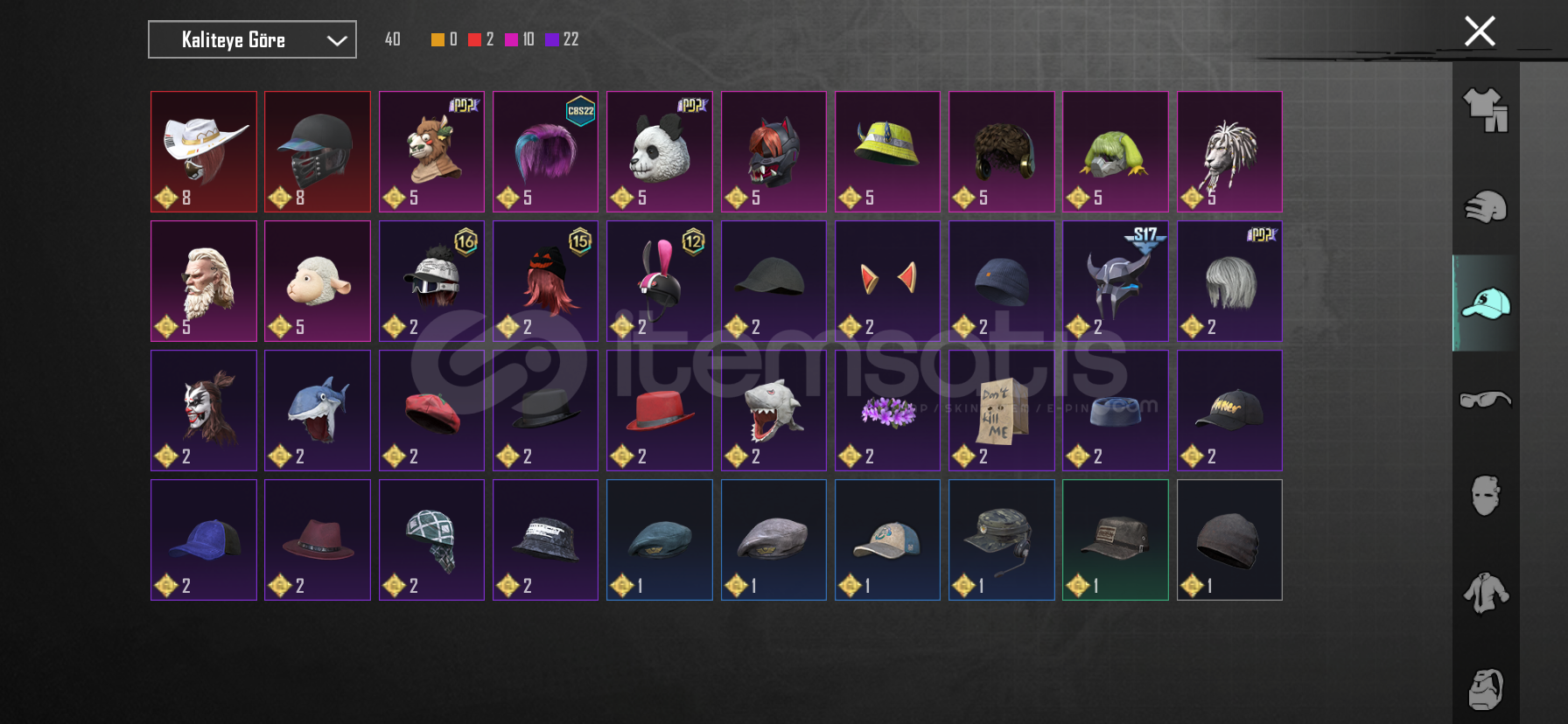Select the Don't Kill Me paper bag
This screenshot has width=1568, height=724.
(x=1002, y=411)
